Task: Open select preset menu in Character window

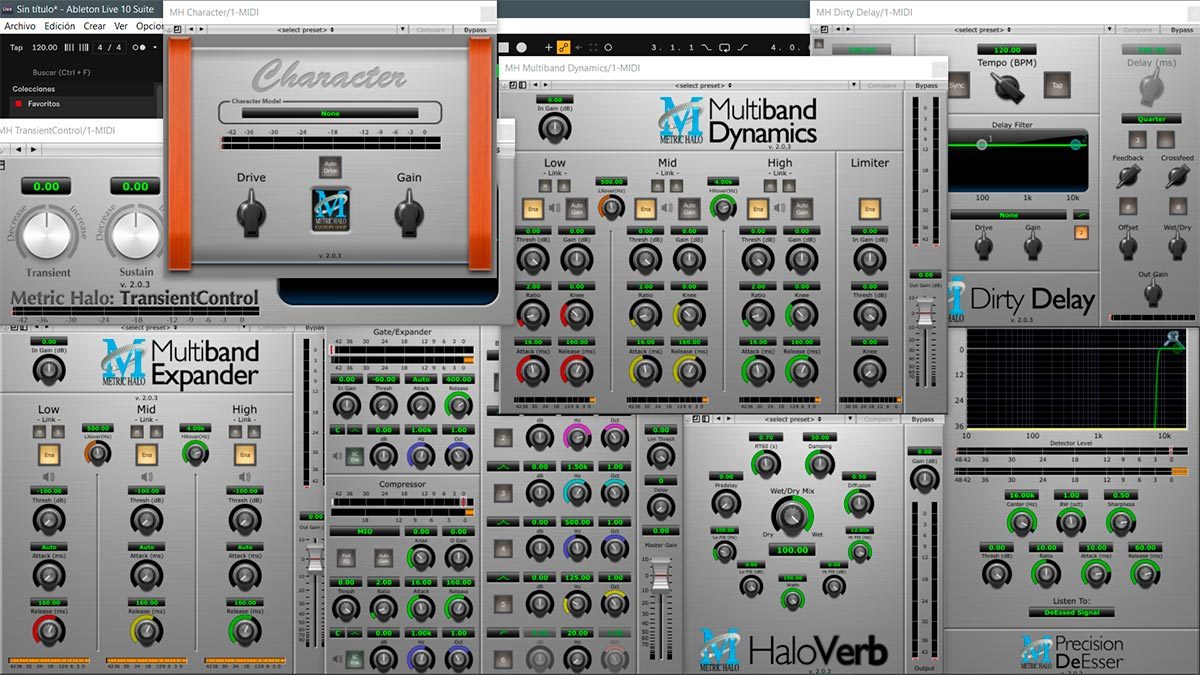Action: (305, 30)
